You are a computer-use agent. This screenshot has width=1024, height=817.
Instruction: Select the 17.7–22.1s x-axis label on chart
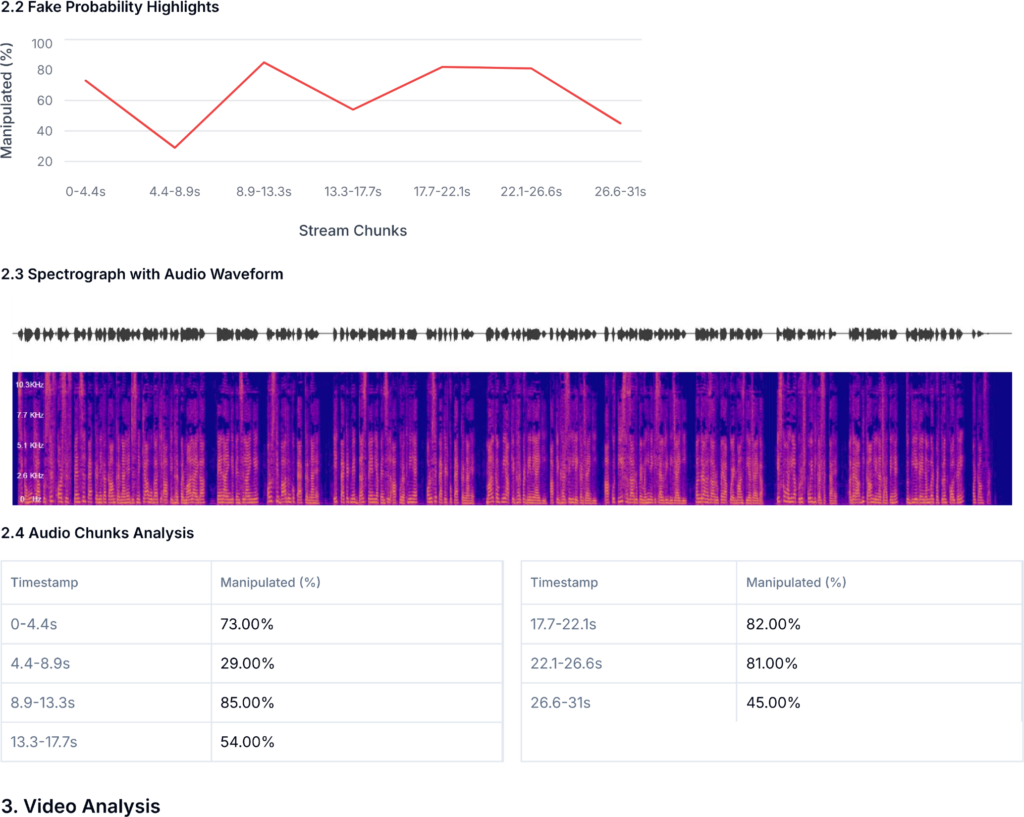tap(442, 191)
